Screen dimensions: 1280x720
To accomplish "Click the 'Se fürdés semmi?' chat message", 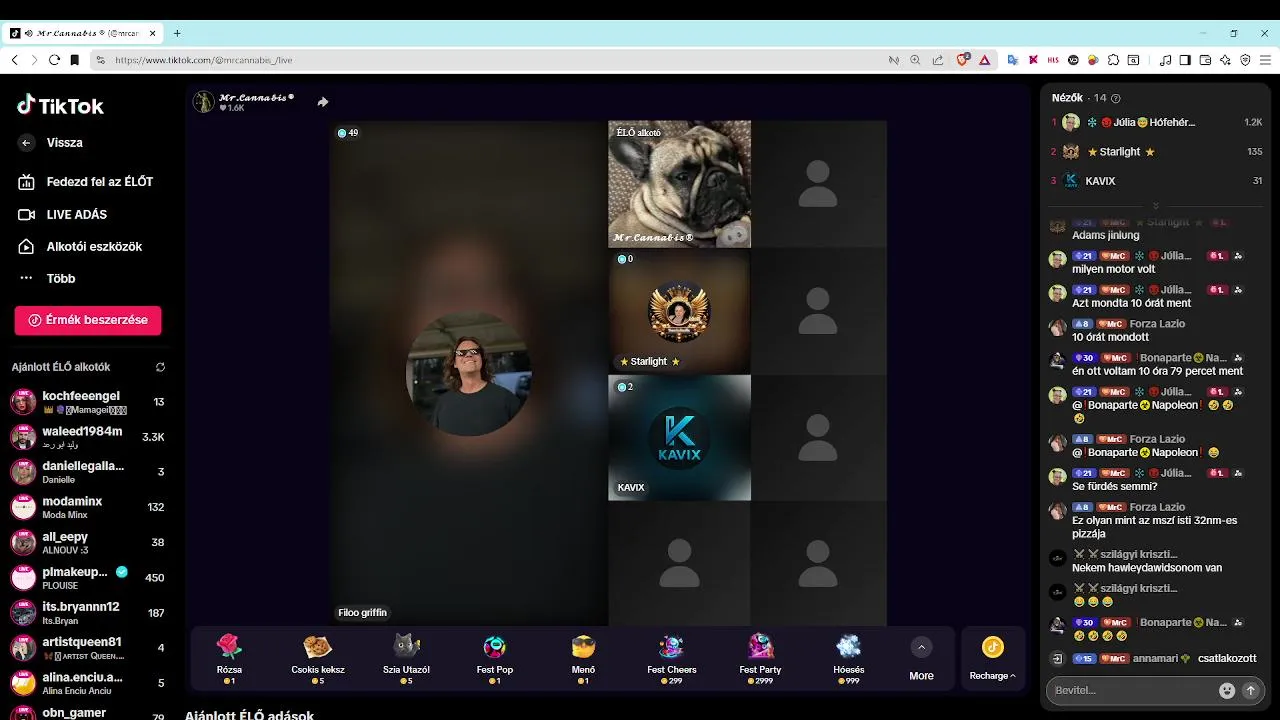I will pos(1114,487).
